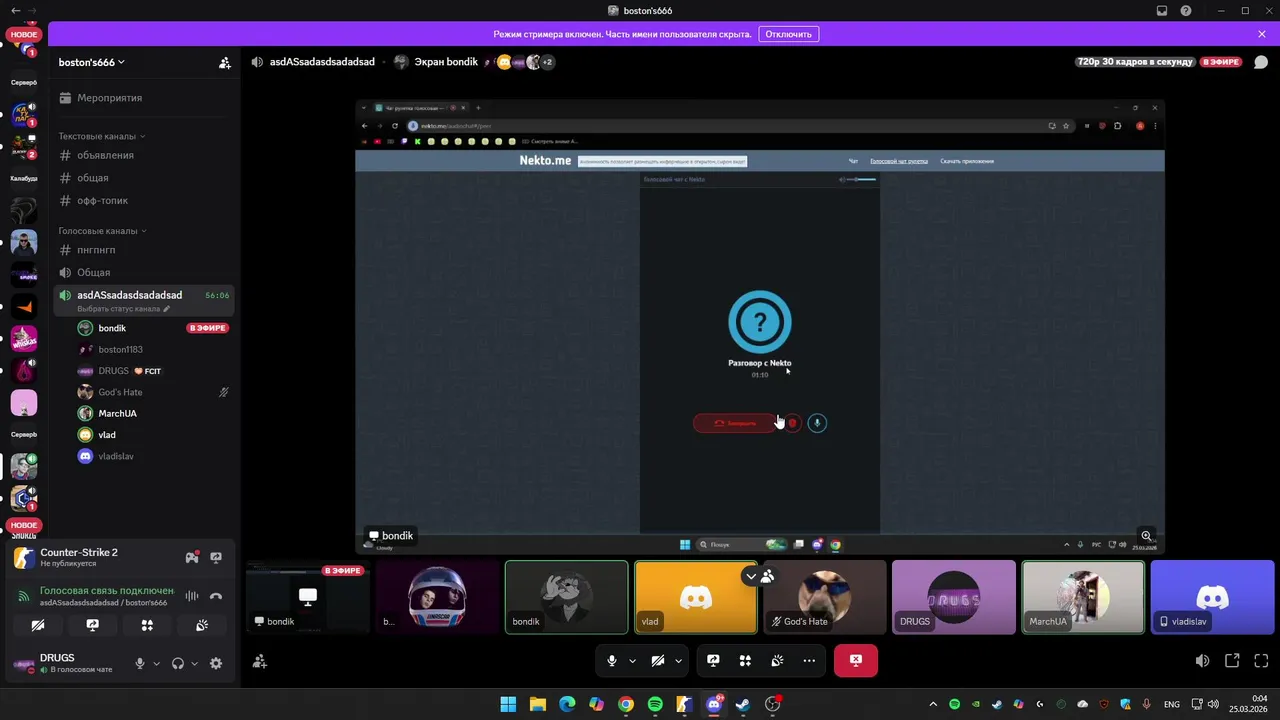This screenshot has height=720, width=1280.
Task: Share your screen from the call control bar
Action: coord(713,661)
